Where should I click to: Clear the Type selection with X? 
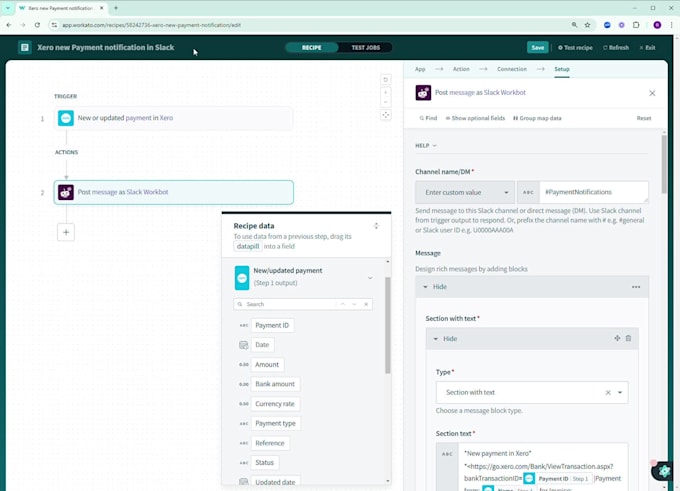tap(608, 393)
